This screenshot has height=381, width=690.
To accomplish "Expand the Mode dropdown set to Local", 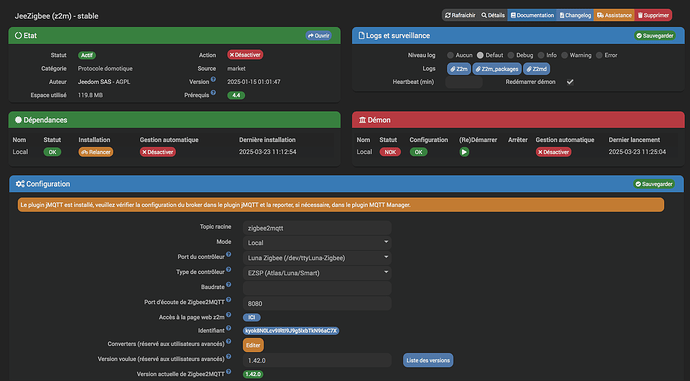I will [x=317, y=242].
